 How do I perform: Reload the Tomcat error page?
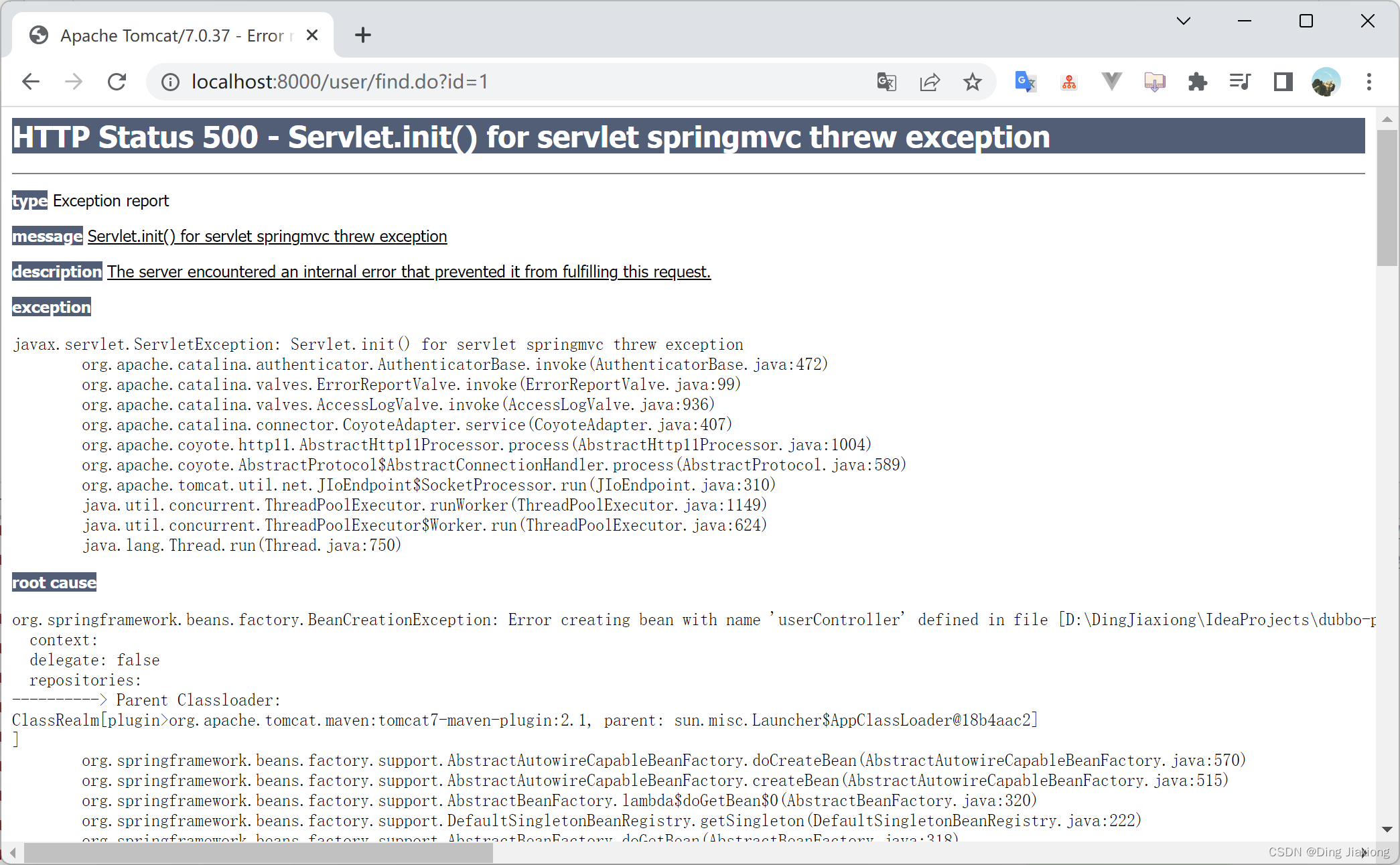(x=117, y=82)
